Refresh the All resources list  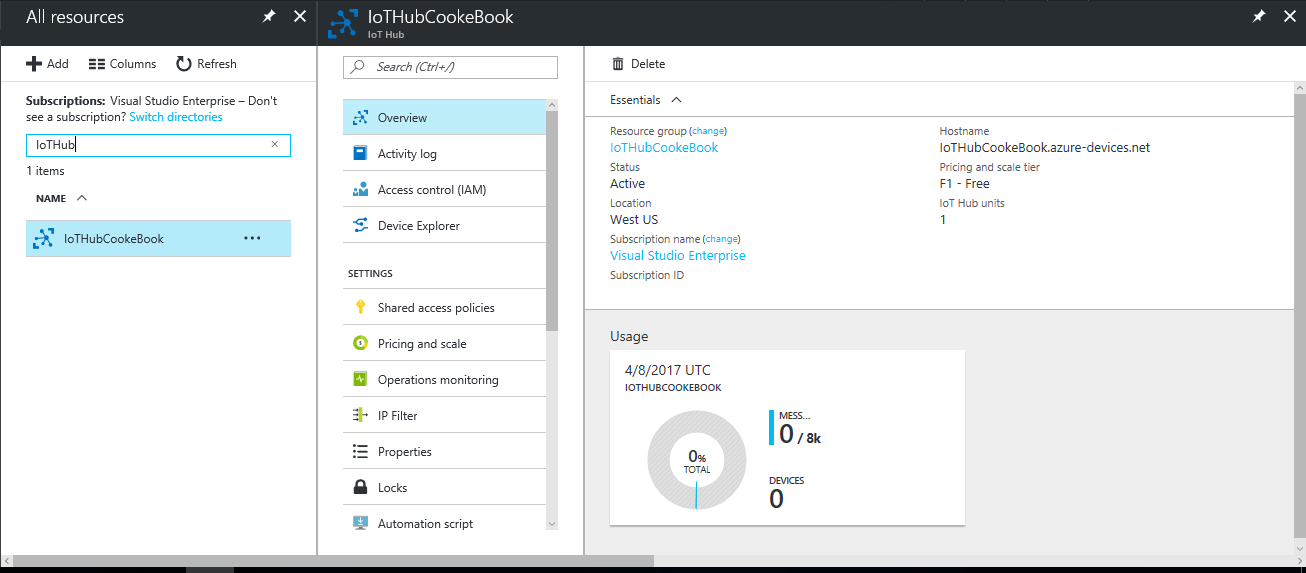tap(206, 64)
